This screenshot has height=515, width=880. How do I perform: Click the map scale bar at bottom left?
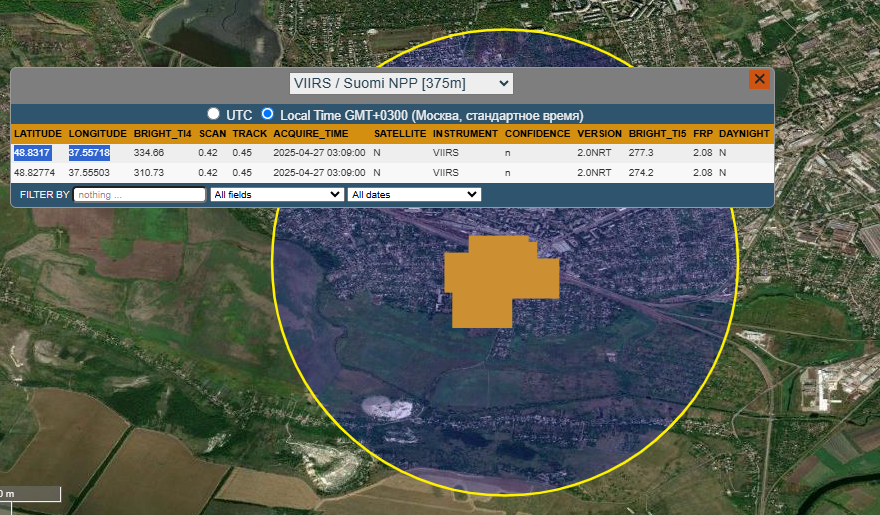(x=30, y=495)
